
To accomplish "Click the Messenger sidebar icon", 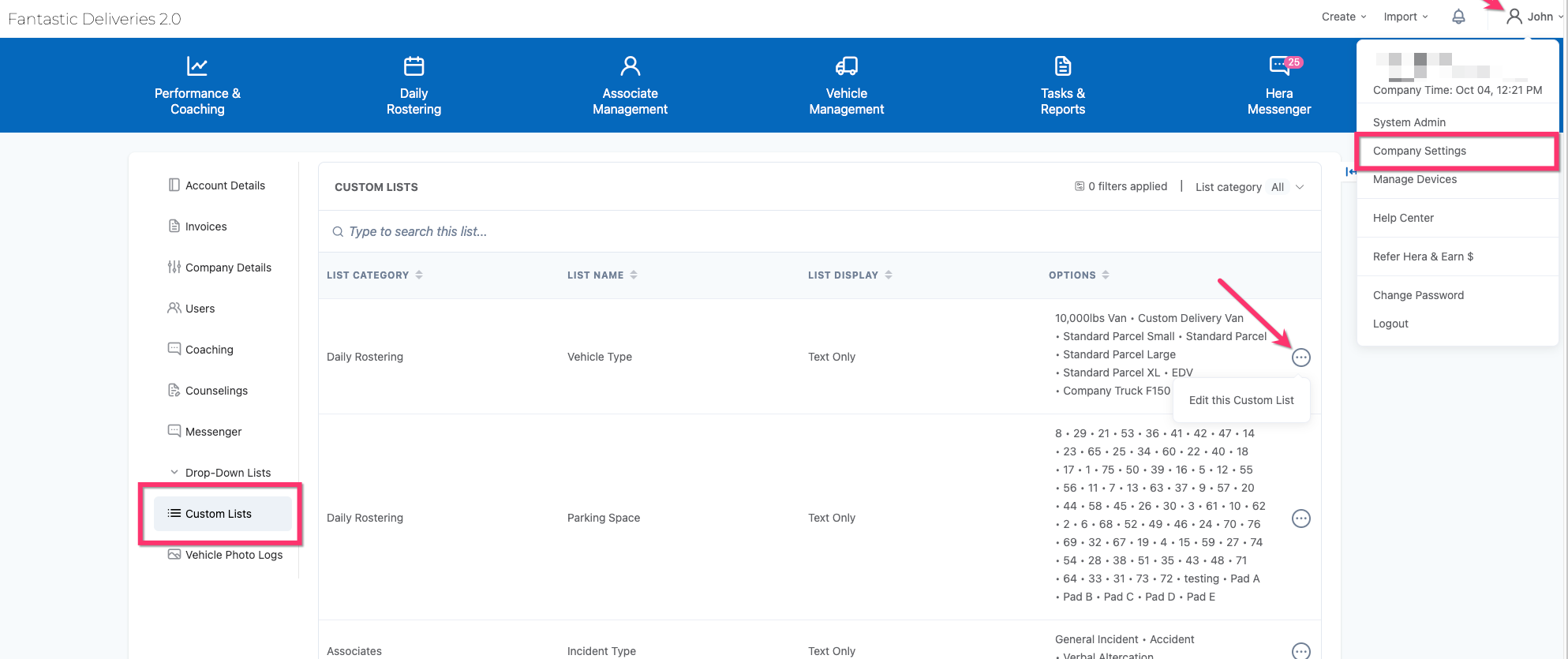I will click(174, 431).
